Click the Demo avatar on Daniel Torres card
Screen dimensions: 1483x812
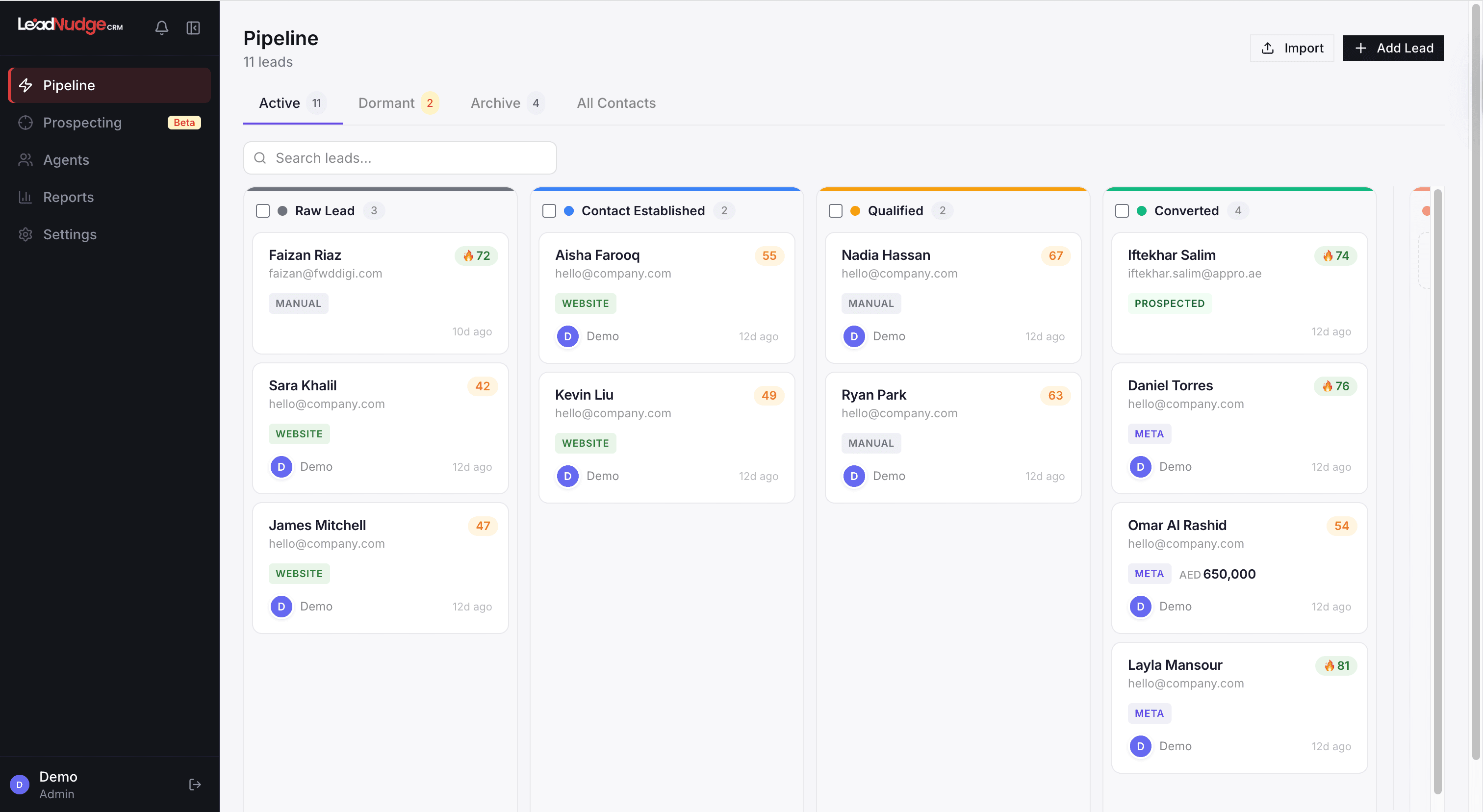coord(1140,467)
